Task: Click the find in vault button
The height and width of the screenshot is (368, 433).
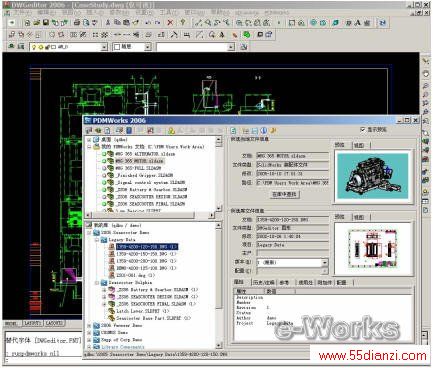Action: (x=284, y=194)
